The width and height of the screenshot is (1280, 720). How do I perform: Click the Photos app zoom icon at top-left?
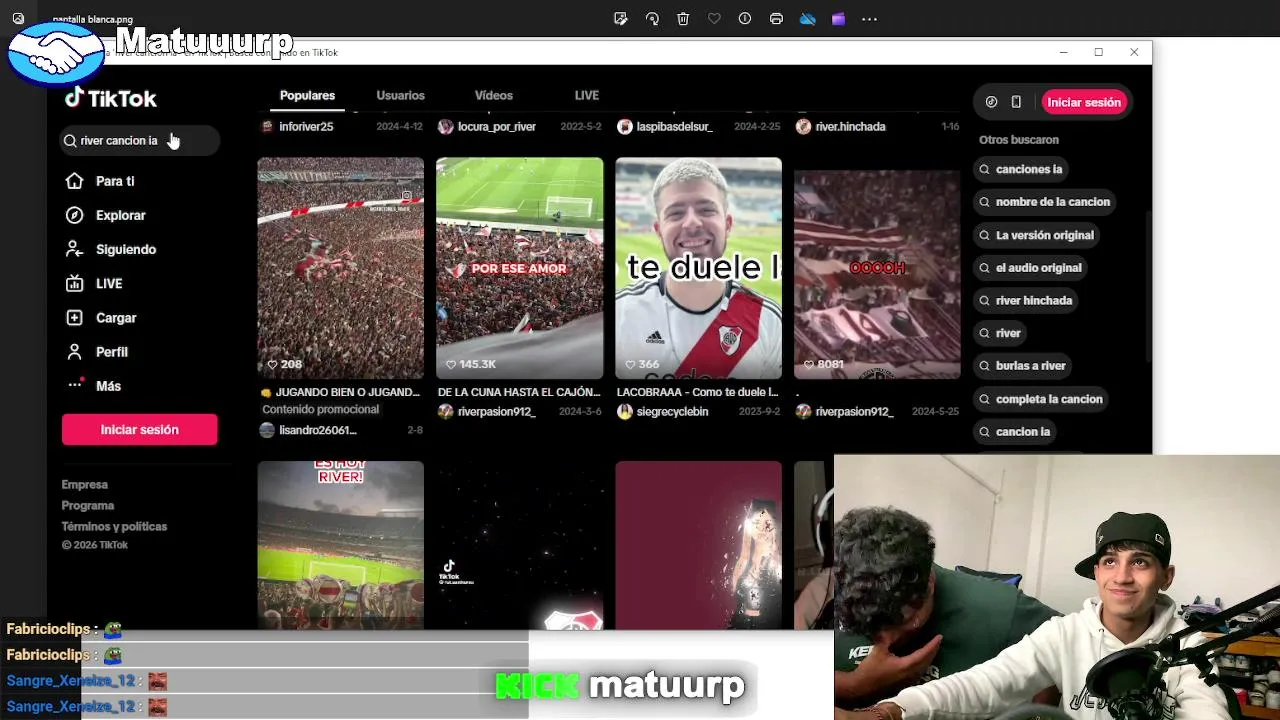(x=18, y=19)
